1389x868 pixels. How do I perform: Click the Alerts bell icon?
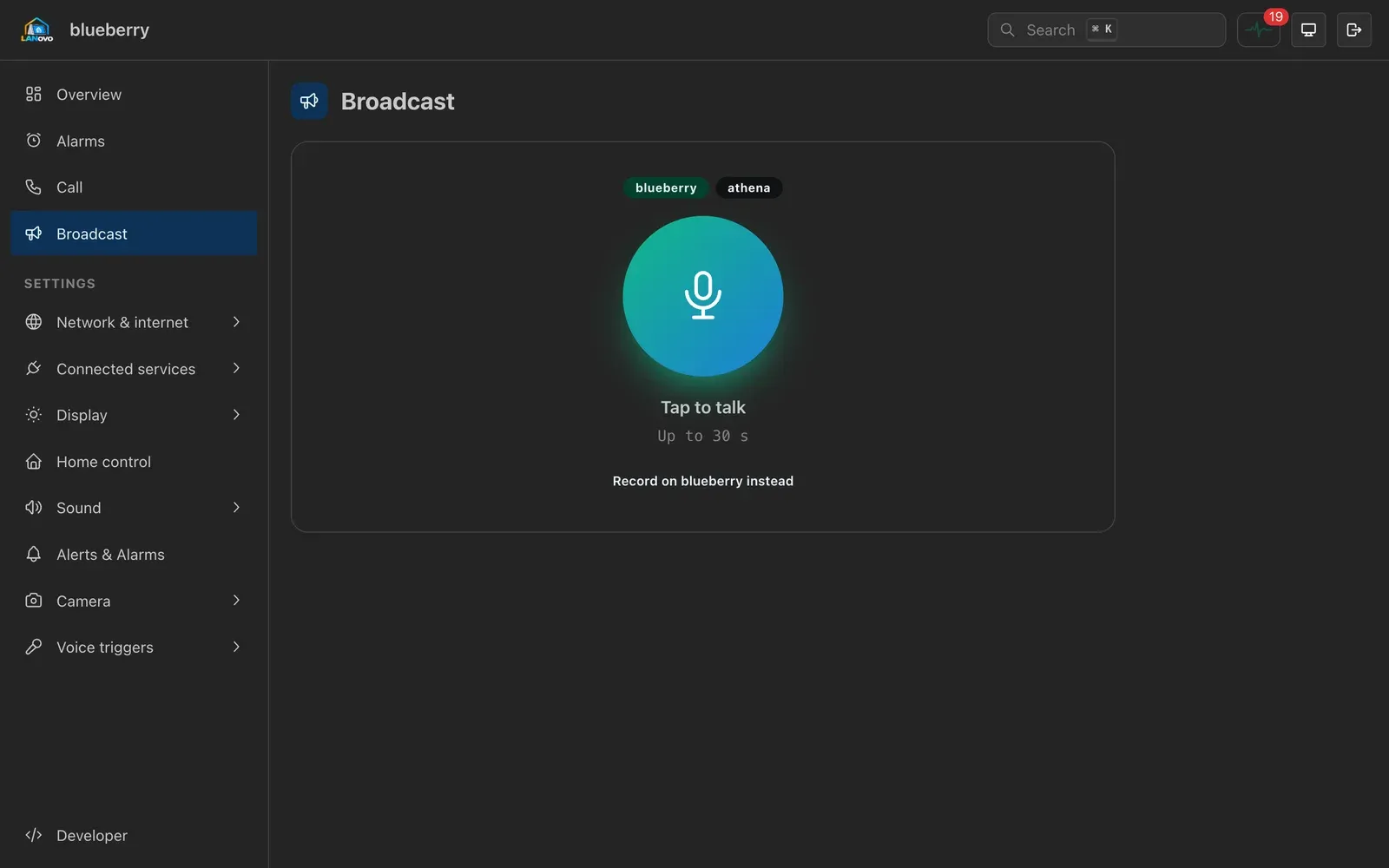click(x=34, y=554)
